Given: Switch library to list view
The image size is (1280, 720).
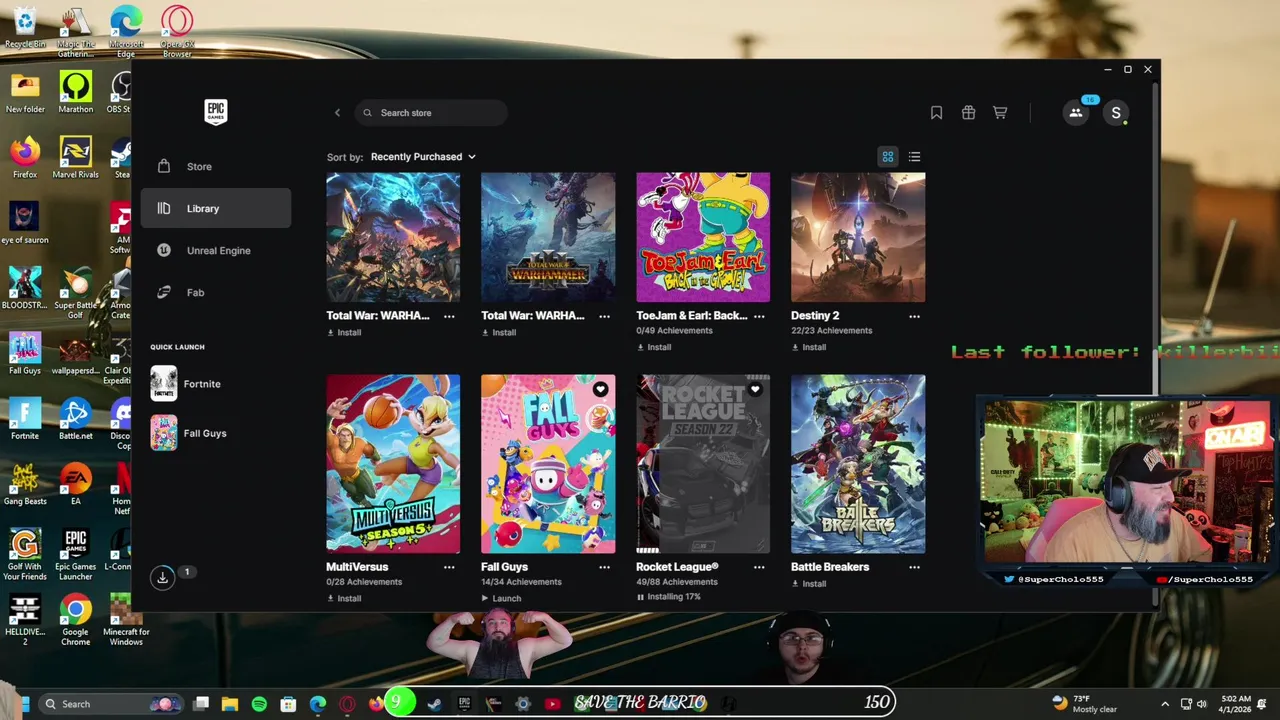Looking at the screenshot, I should point(914,157).
